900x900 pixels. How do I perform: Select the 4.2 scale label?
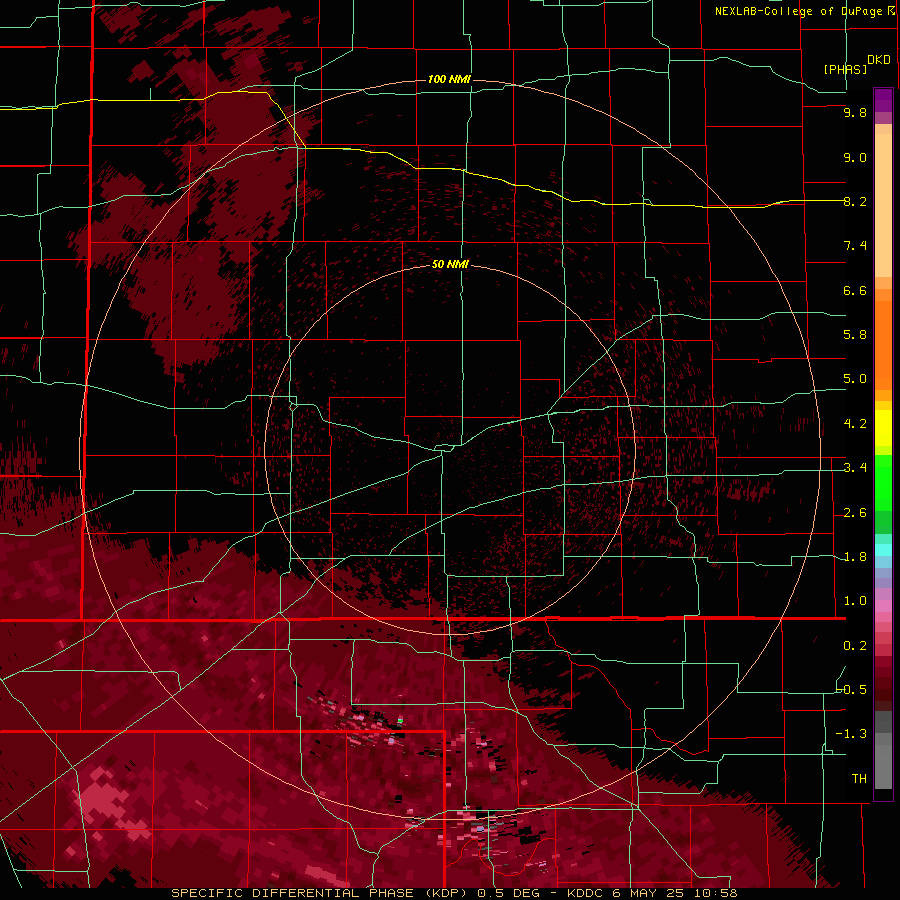coord(855,424)
